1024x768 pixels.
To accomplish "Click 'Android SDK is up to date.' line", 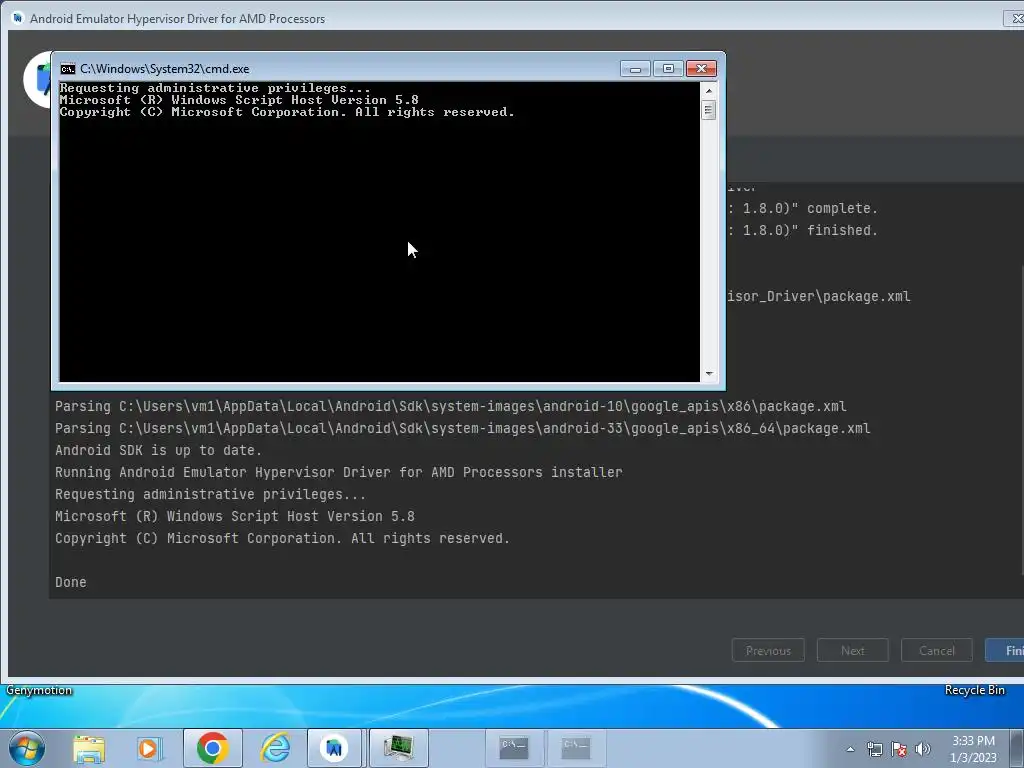I will pyautogui.click(x=158, y=450).
